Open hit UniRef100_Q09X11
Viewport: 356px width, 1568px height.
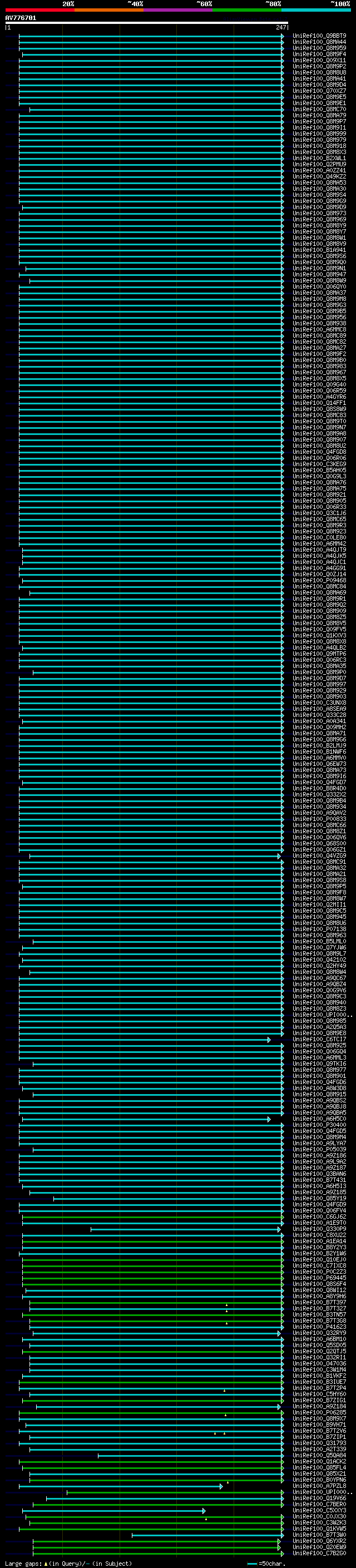click(319, 60)
